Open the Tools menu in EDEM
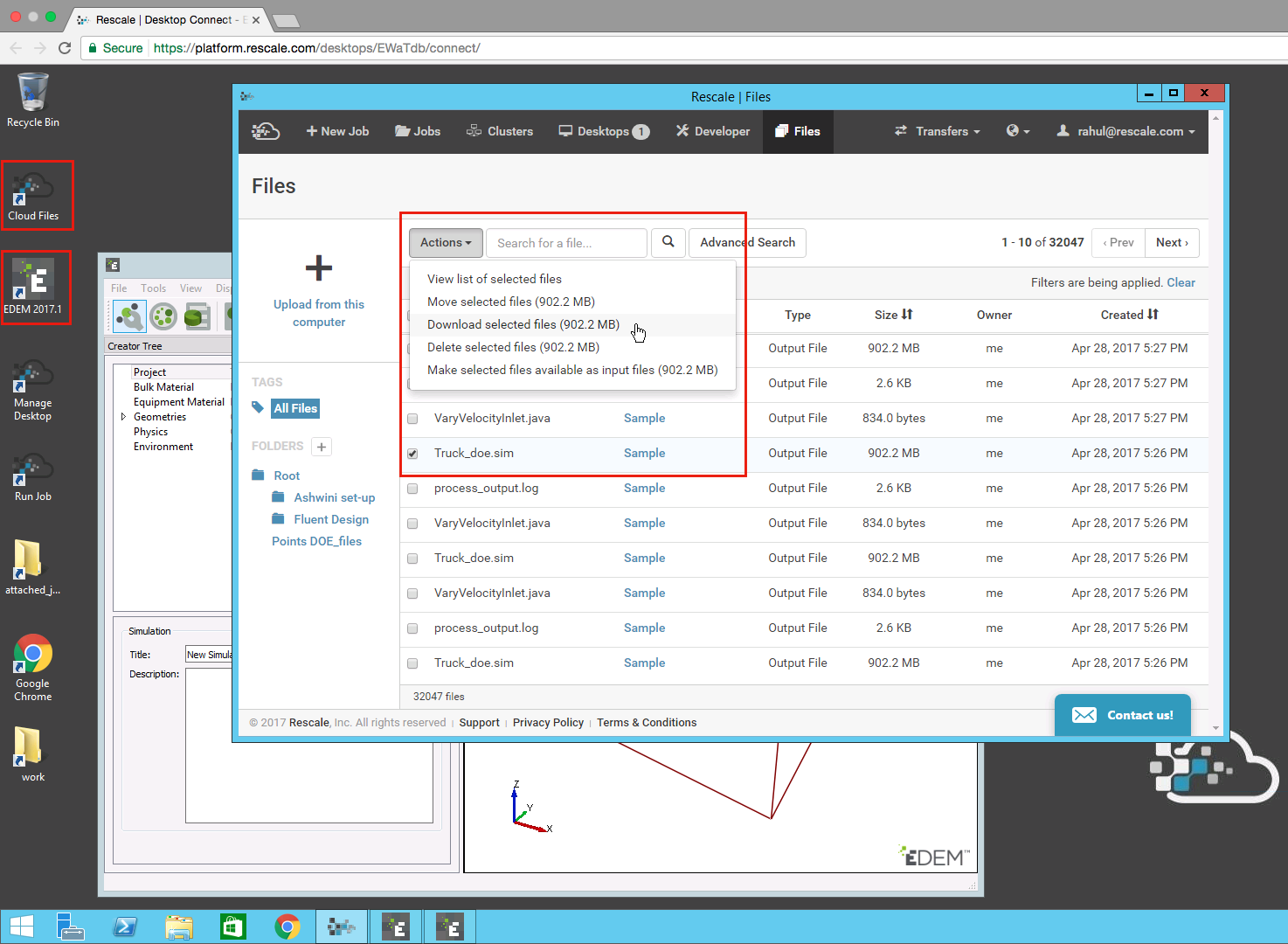This screenshot has width=1288, height=944. click(153, 288)
